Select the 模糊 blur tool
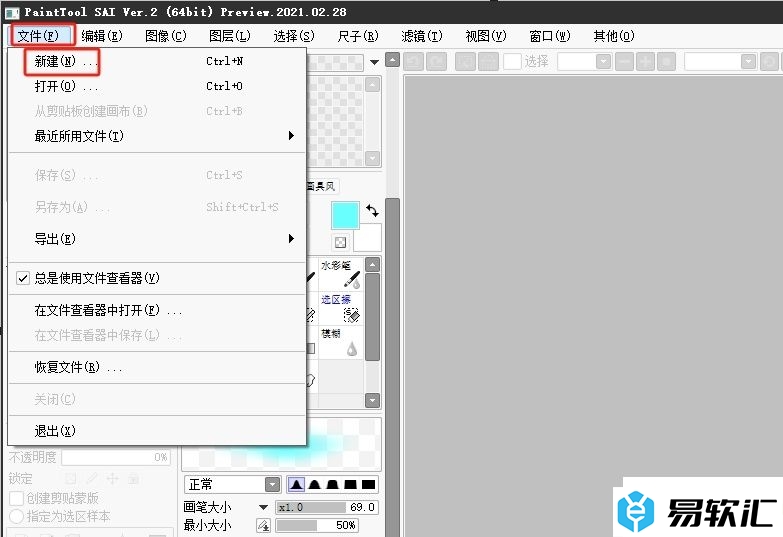The width and height of the screenshot is (783, 537). 341,342
